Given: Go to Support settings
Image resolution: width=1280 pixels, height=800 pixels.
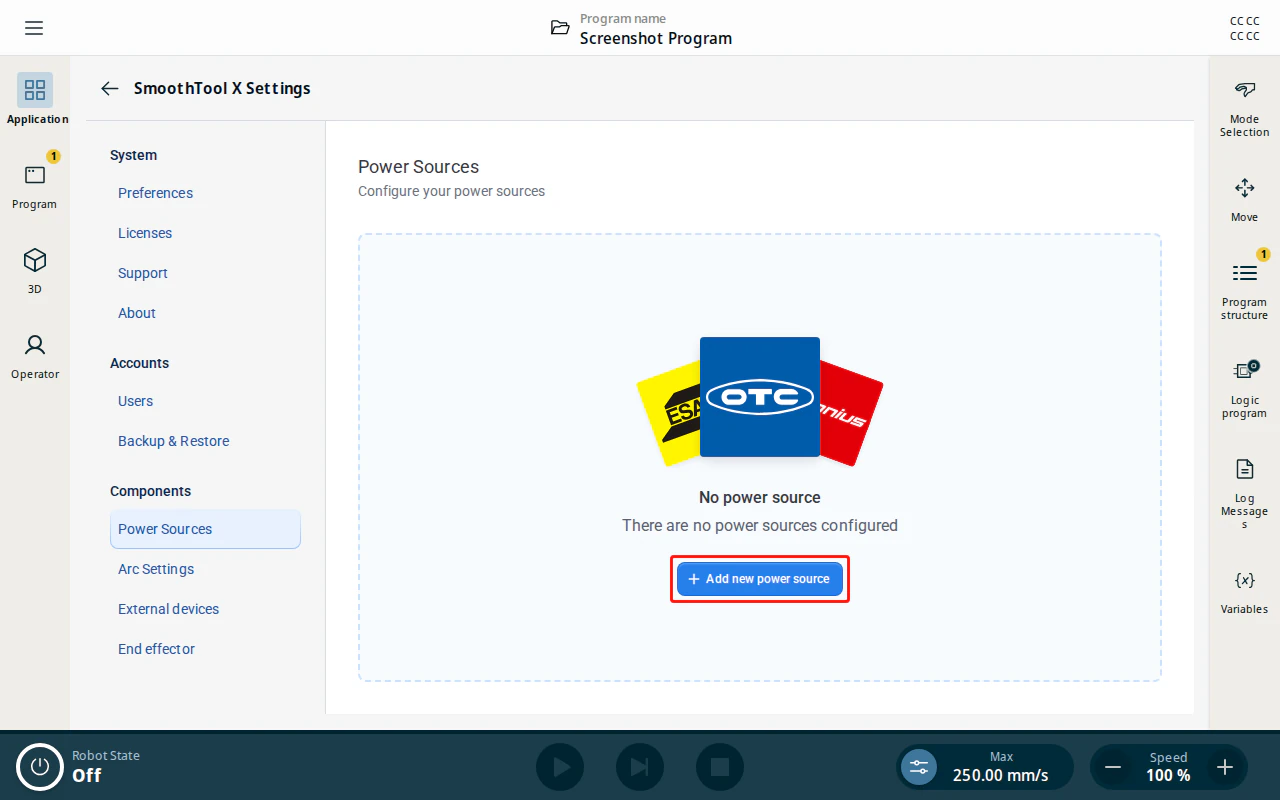Looking at the screenshot, I should tap(205, 273).
